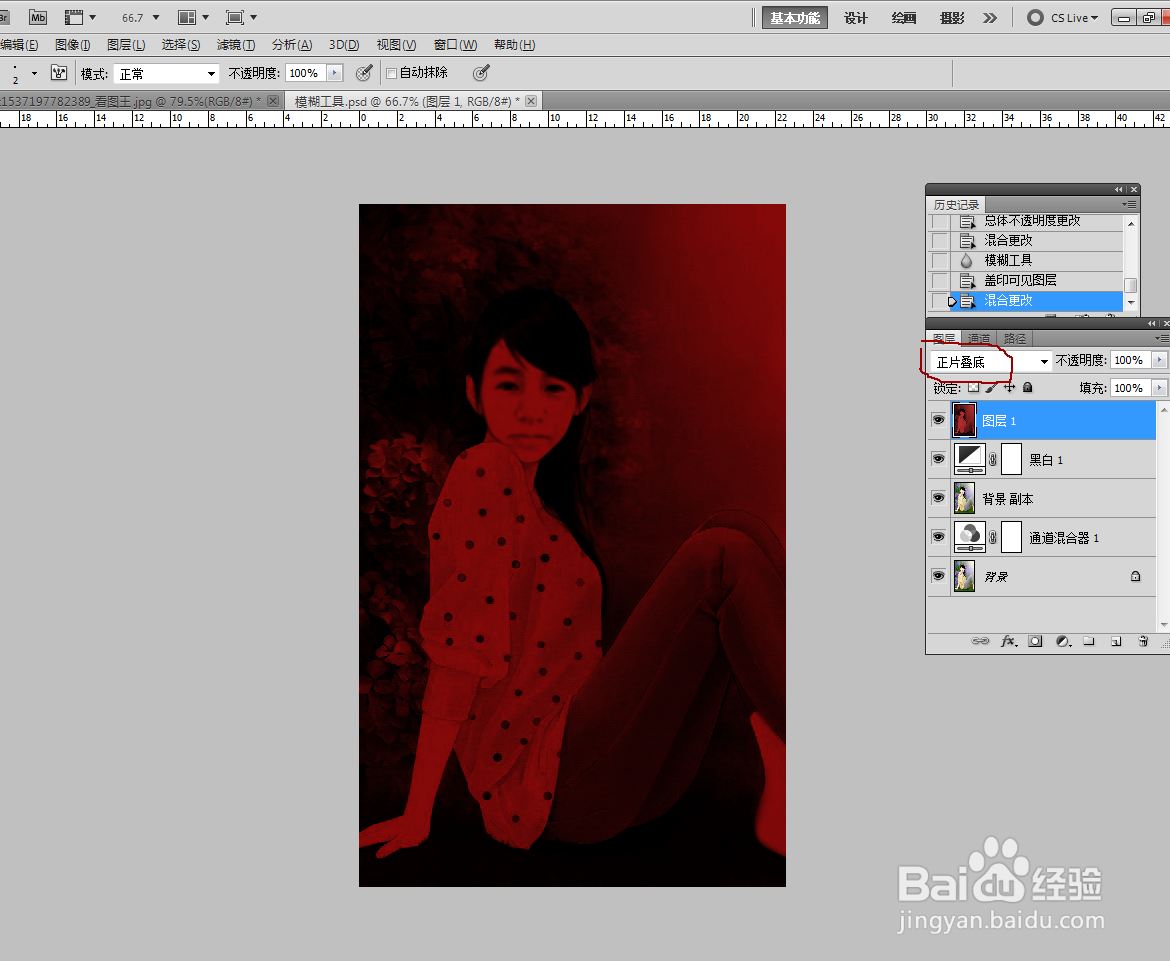The width and height of the screenshot is (1170, 961).
Task: Click tablet pressure opacity airbrush icon
Action: [363, 72]
